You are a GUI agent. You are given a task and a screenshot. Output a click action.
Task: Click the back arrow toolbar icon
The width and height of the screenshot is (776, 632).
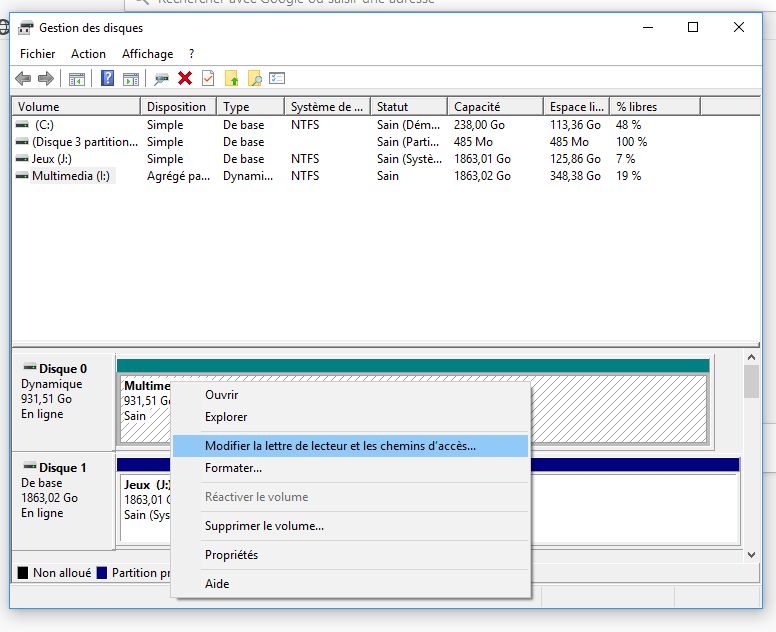coord(23,78)
